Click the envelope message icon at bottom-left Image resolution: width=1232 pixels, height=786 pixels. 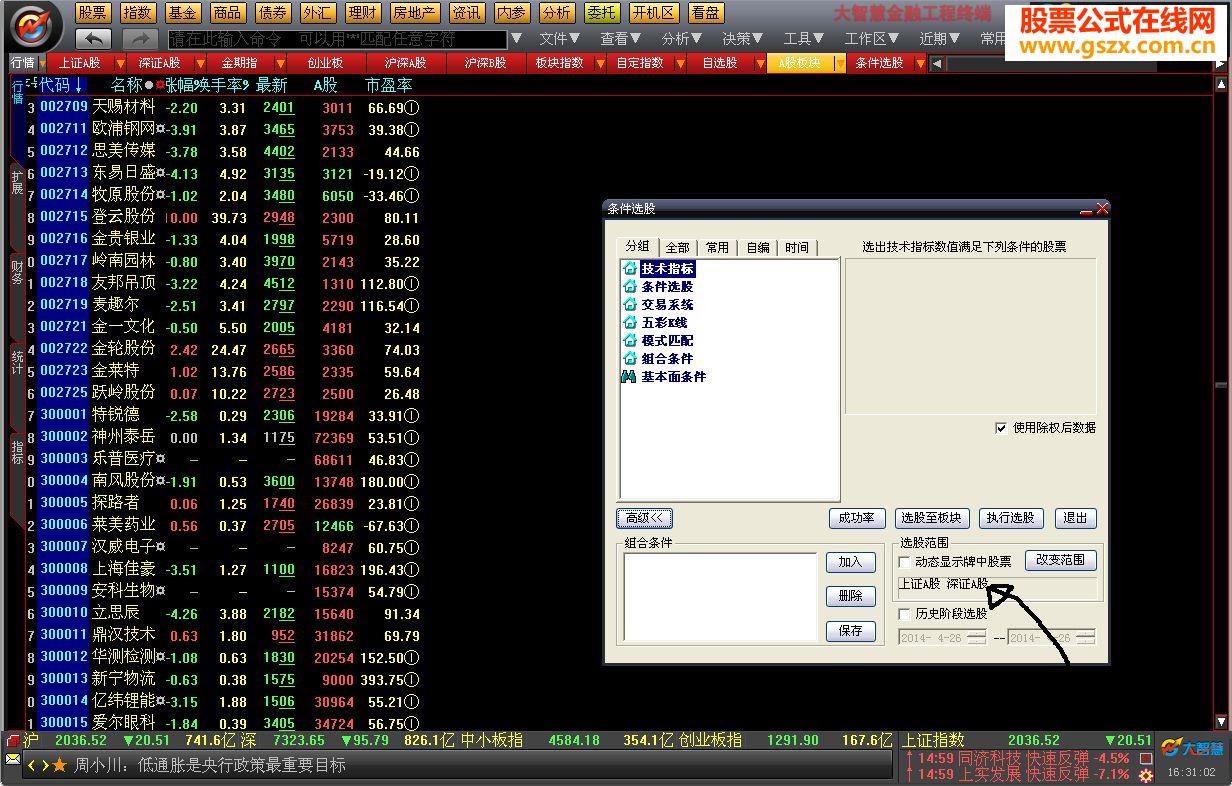(12, 760)
